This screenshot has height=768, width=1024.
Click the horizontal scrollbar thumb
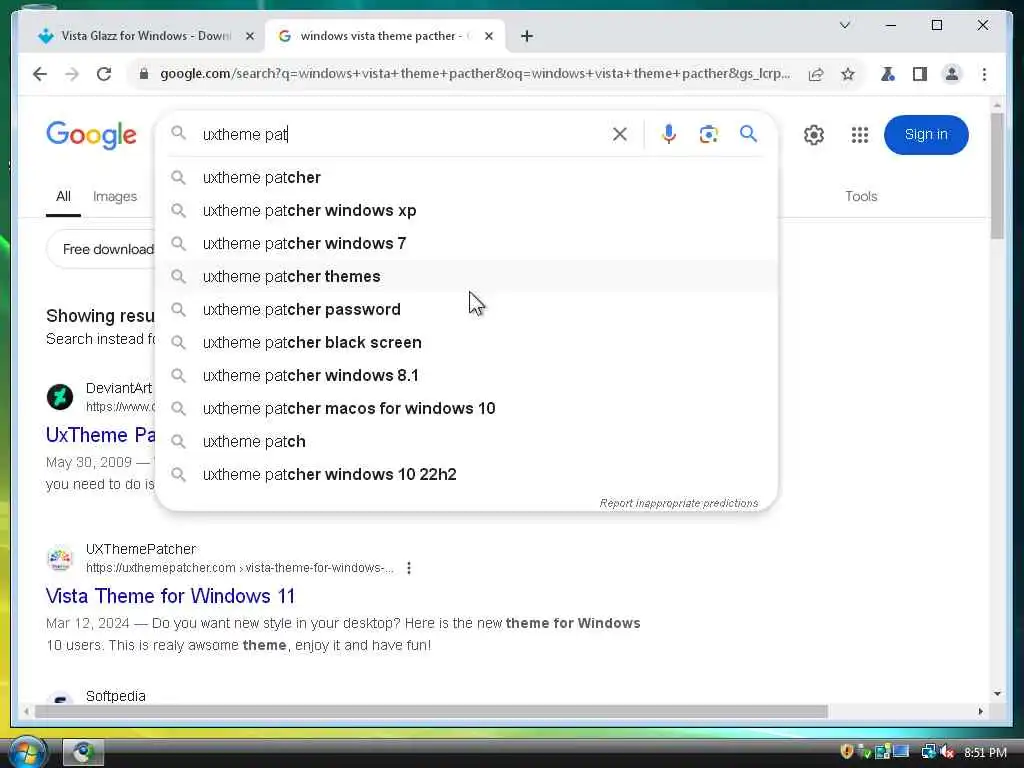(431, 711)
